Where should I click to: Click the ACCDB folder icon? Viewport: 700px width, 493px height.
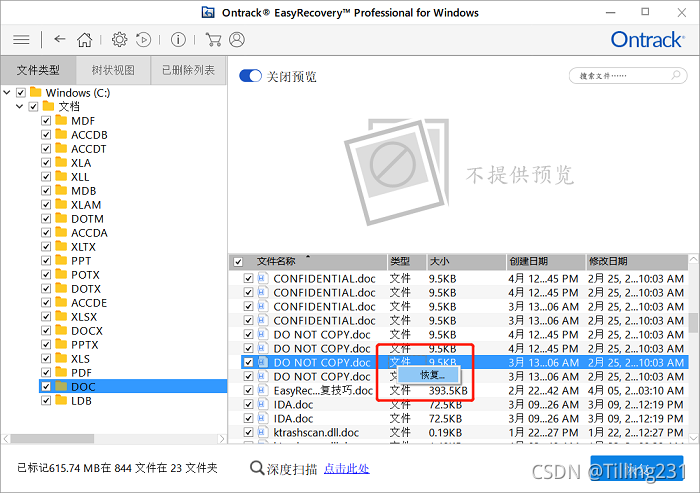point(61,134)
